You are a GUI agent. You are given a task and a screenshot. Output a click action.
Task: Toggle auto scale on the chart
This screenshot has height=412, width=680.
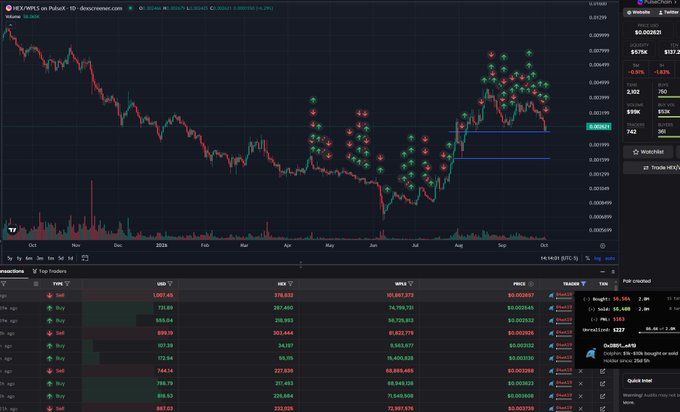click(610, 258)
